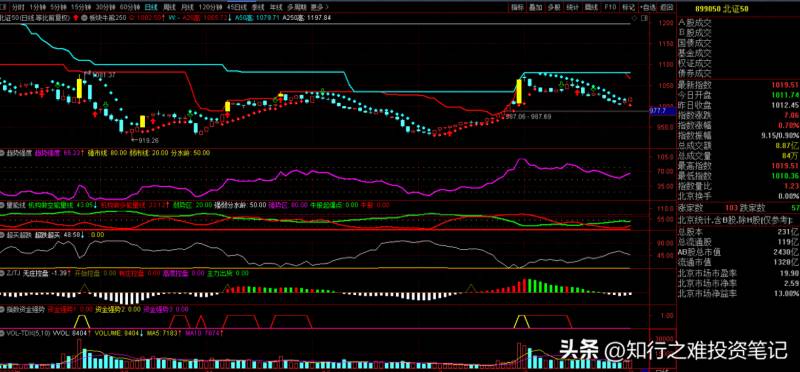Screen dimensions: 800x372
Task: Click the 返回 back button
Action: pos(666,7)
